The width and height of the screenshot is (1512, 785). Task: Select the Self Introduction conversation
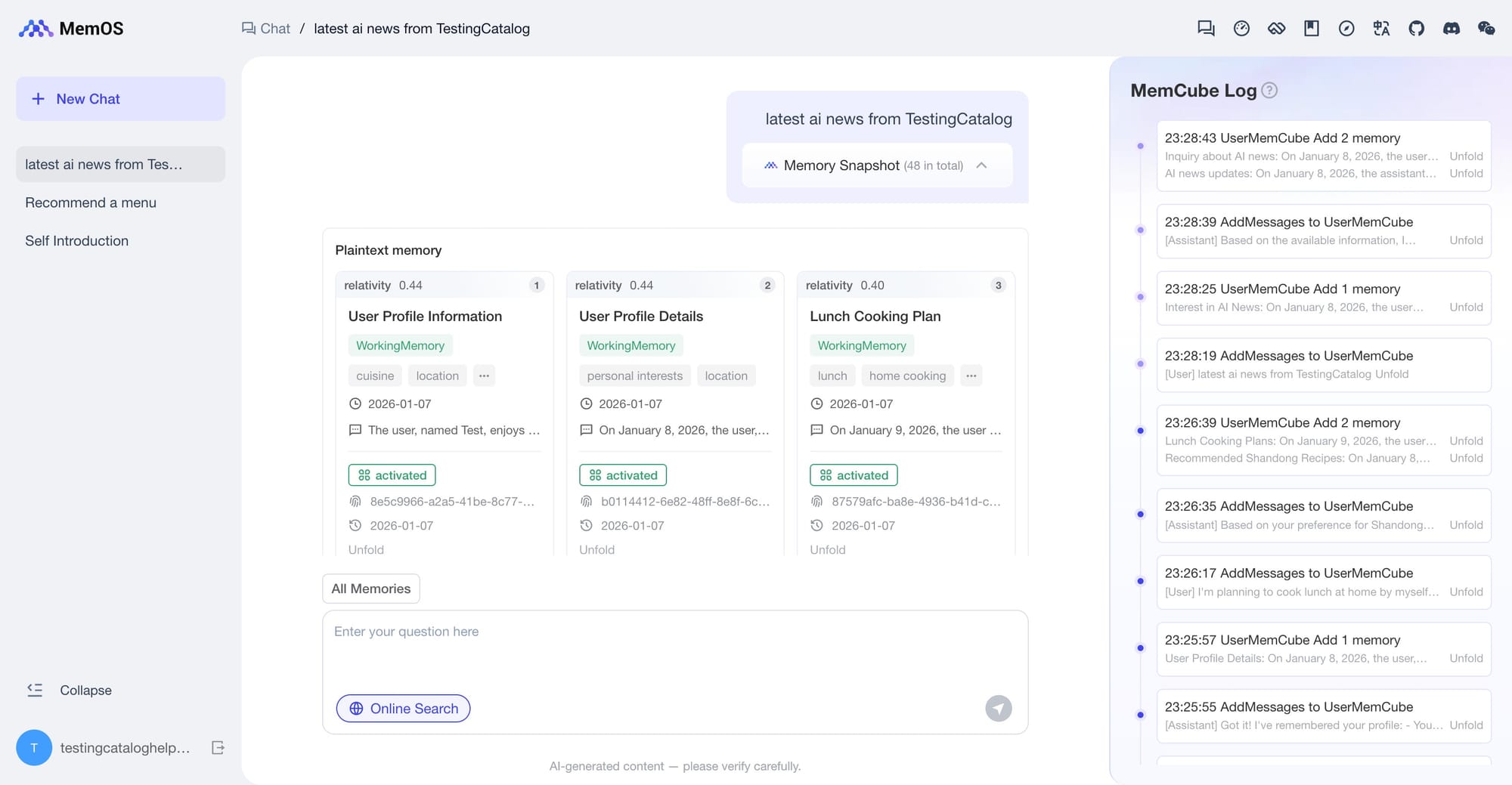coord(76,241)
